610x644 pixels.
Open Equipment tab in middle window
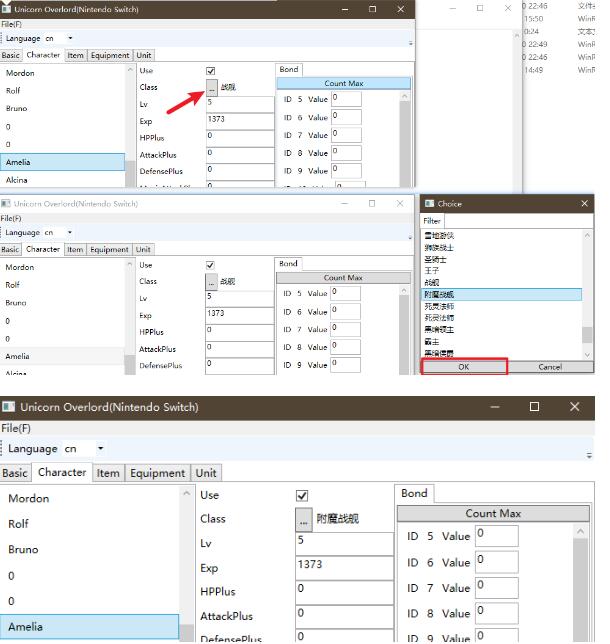click(x=109, y=250)
